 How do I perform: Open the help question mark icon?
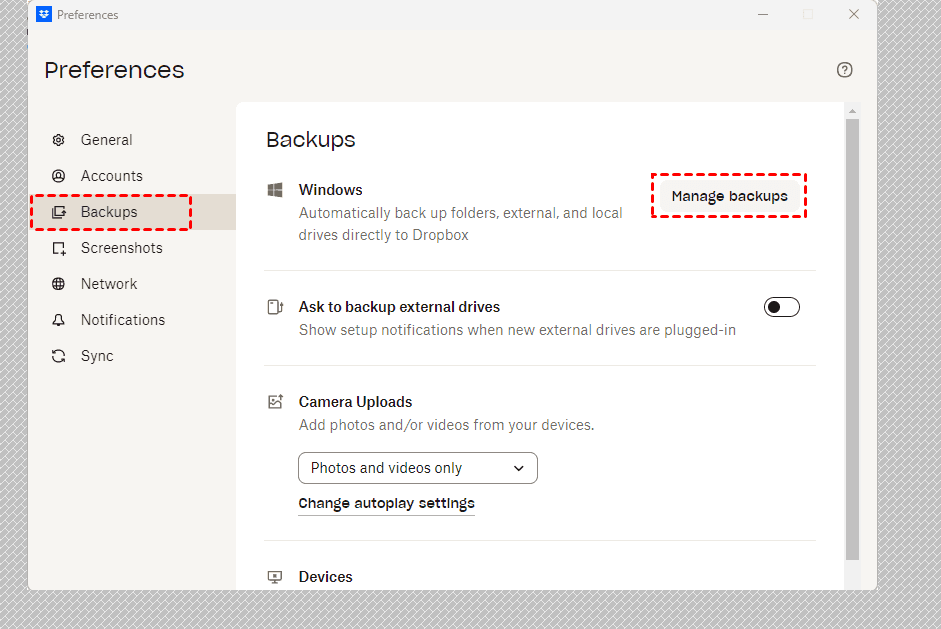(844, 69)
